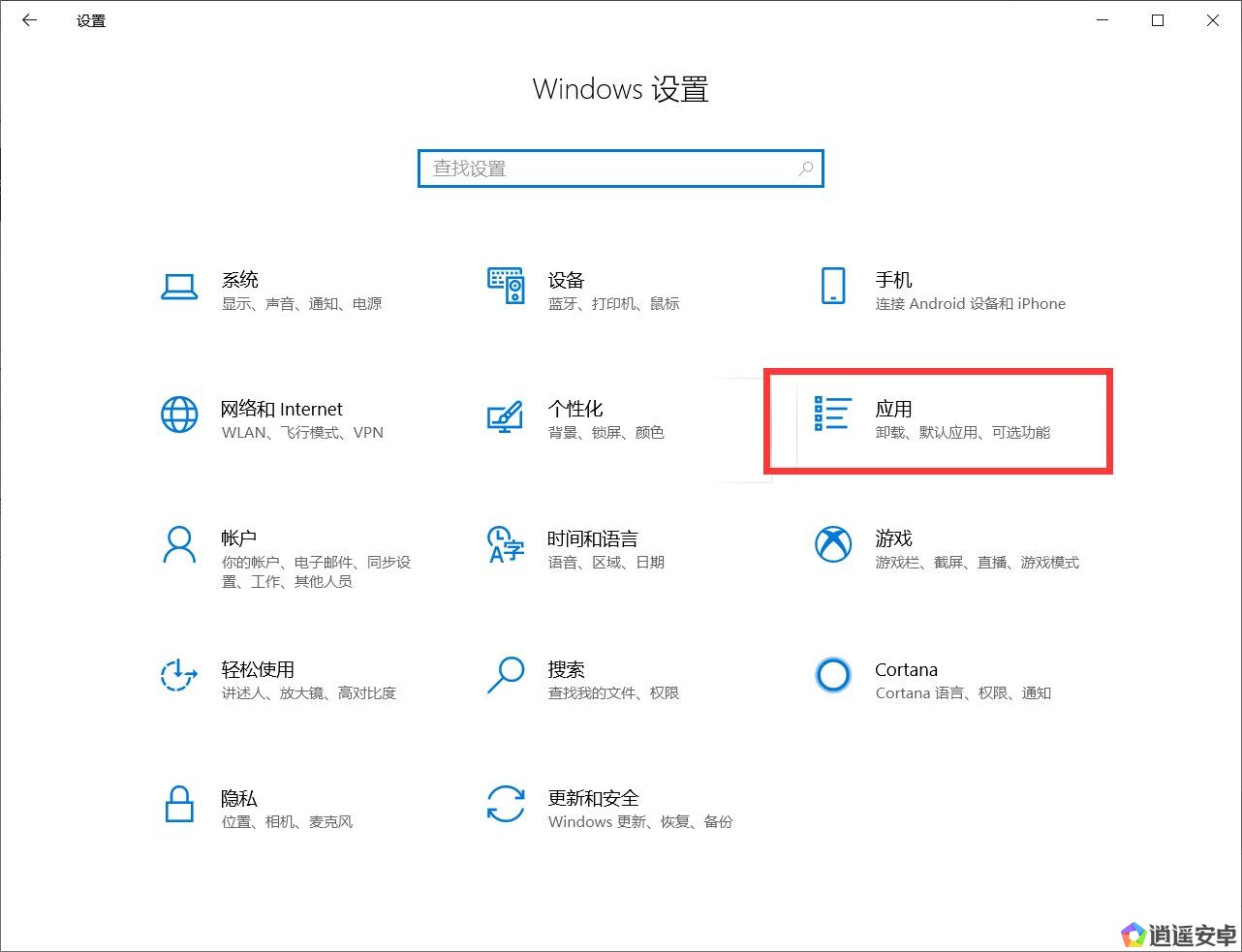Open the Search (搜索) magnifier category icon
Screen dimensions: 1242x952
(505, 675)
